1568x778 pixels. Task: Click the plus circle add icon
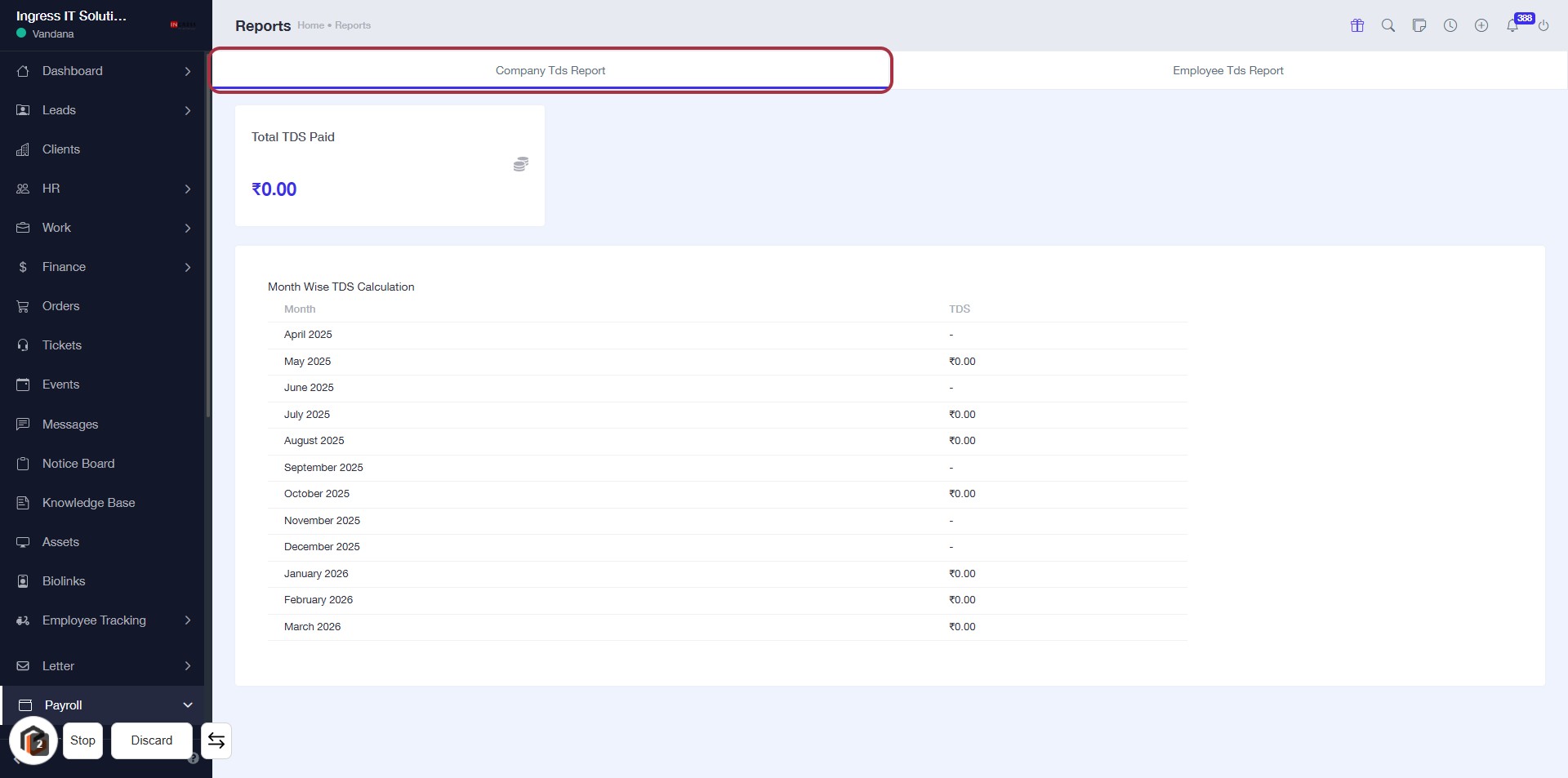[1481, 25]
